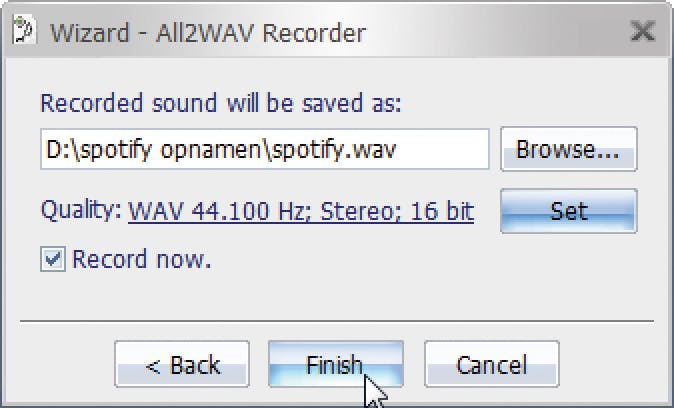Toggle the Record now checkbox
This screenshot has height=408, width=674.
click(53, 260)
